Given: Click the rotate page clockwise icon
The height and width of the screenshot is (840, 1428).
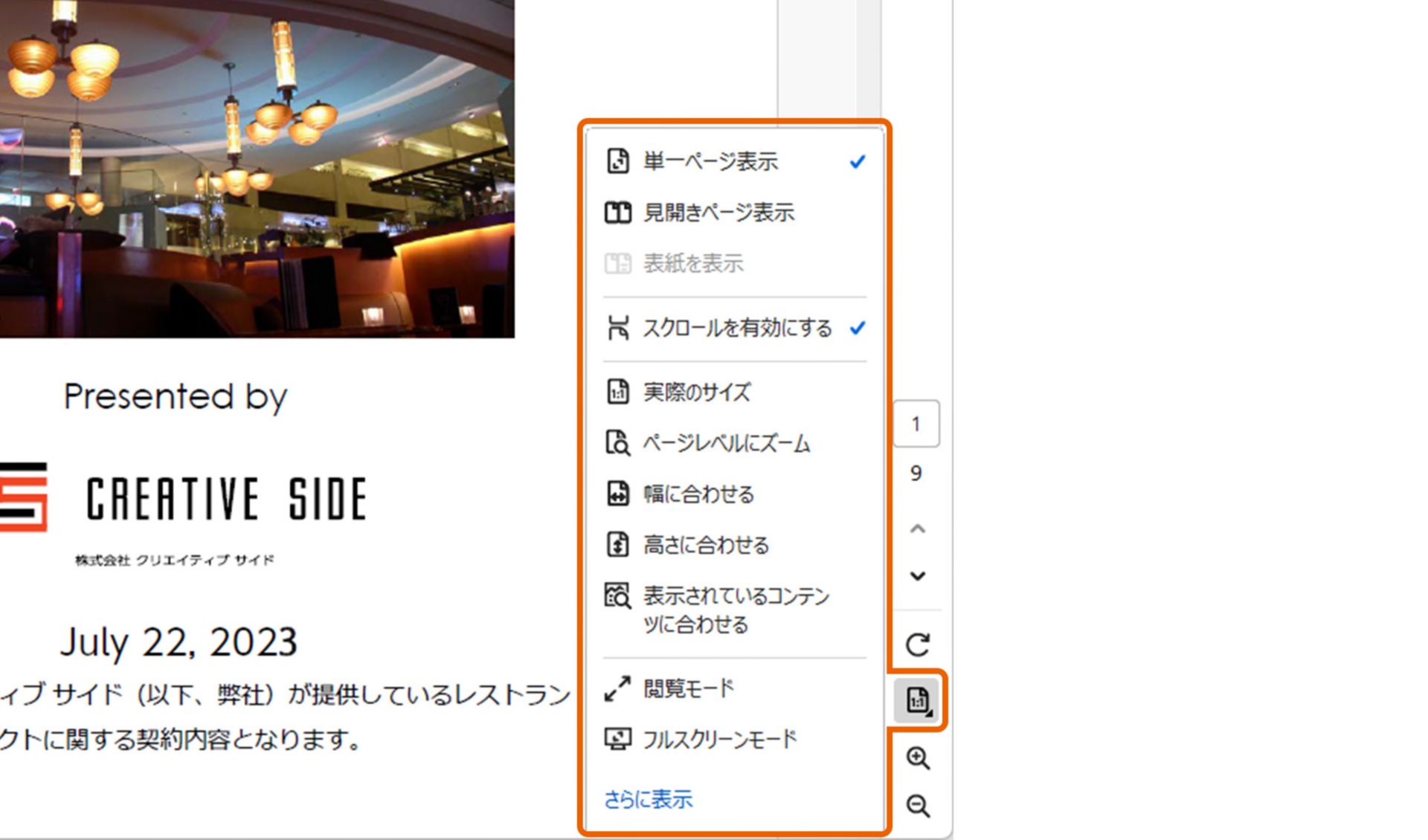Looking at the screenshot, I should [917, 644].
